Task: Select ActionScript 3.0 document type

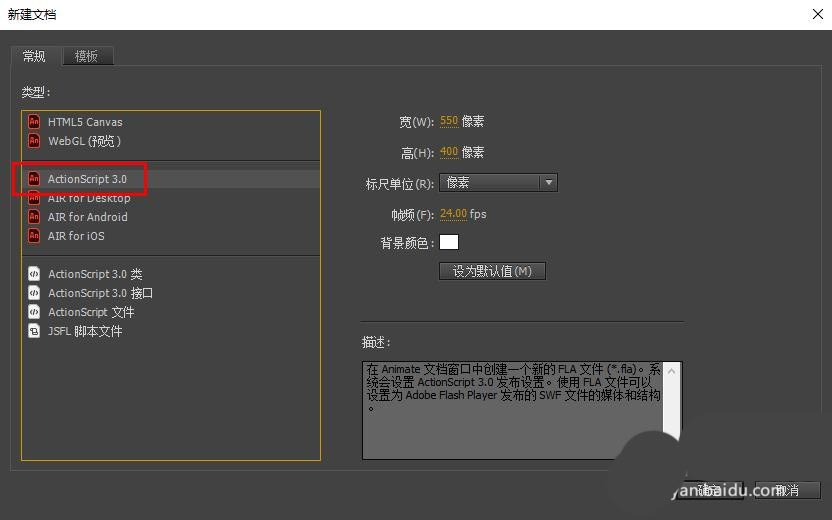Action: coord(87,179)
